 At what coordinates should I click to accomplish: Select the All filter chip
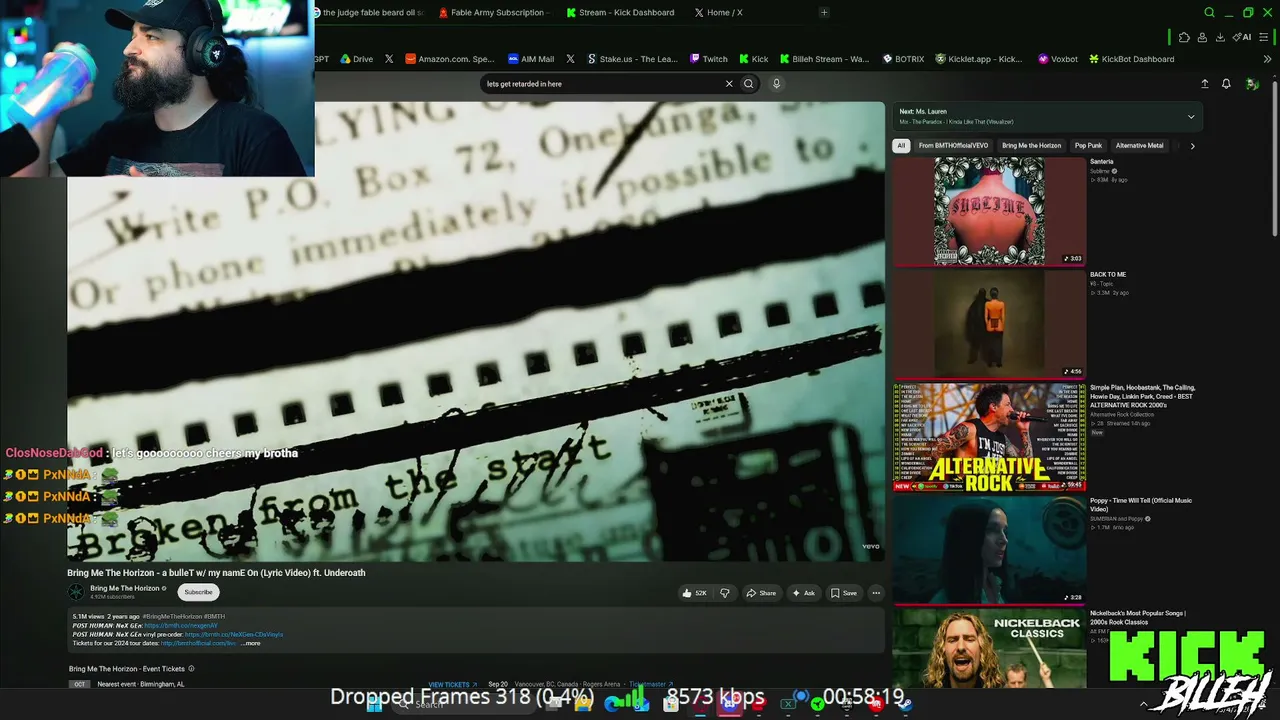point(901,146)
